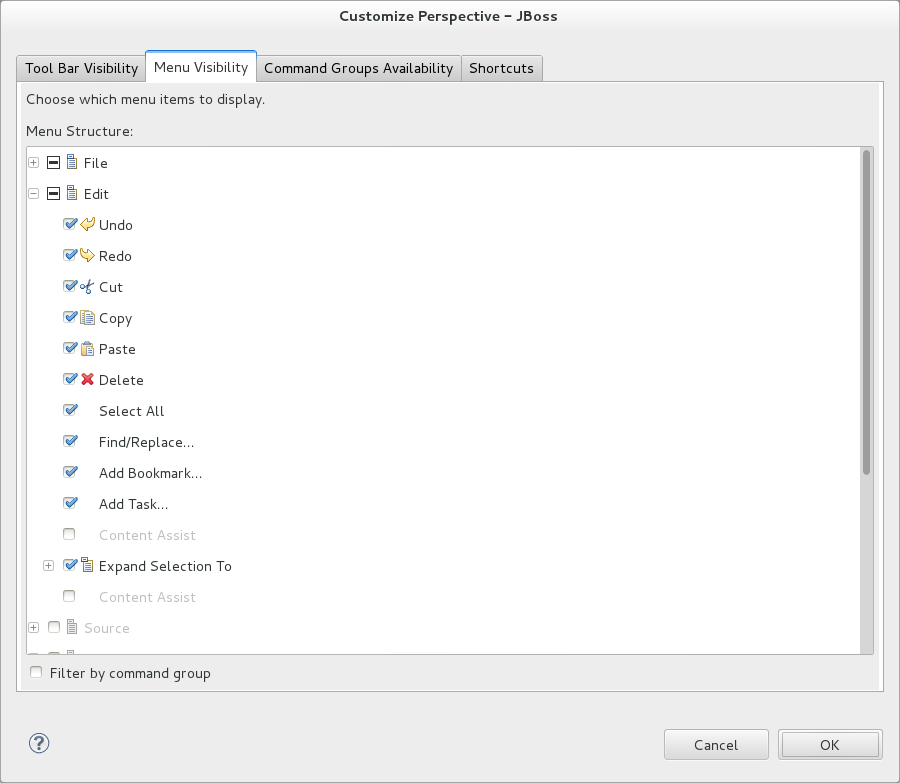This screenshot has width=900, height=783.
Task: Click the File menu document icon
Action: 72,162
